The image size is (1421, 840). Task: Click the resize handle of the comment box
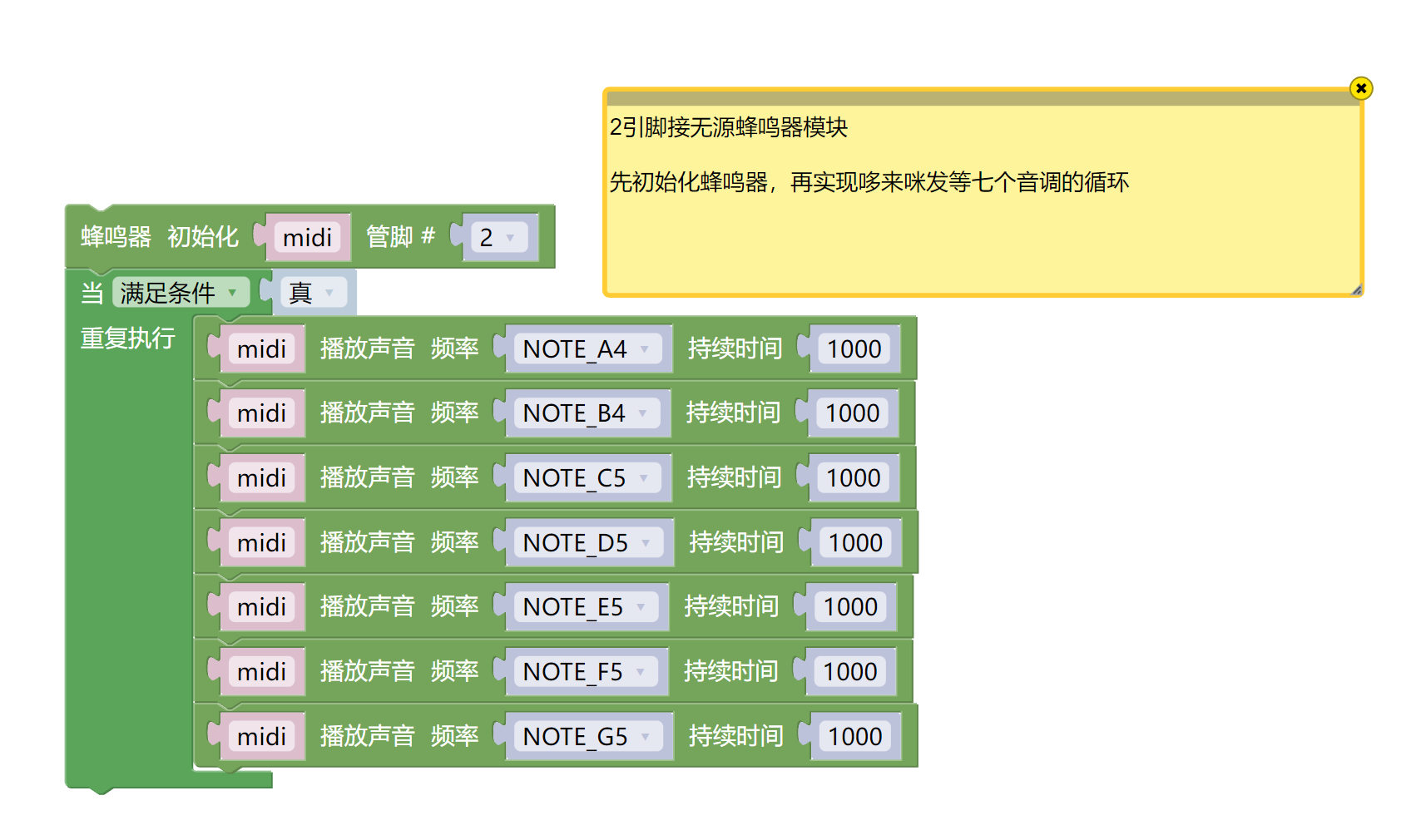pos(1356,290)
